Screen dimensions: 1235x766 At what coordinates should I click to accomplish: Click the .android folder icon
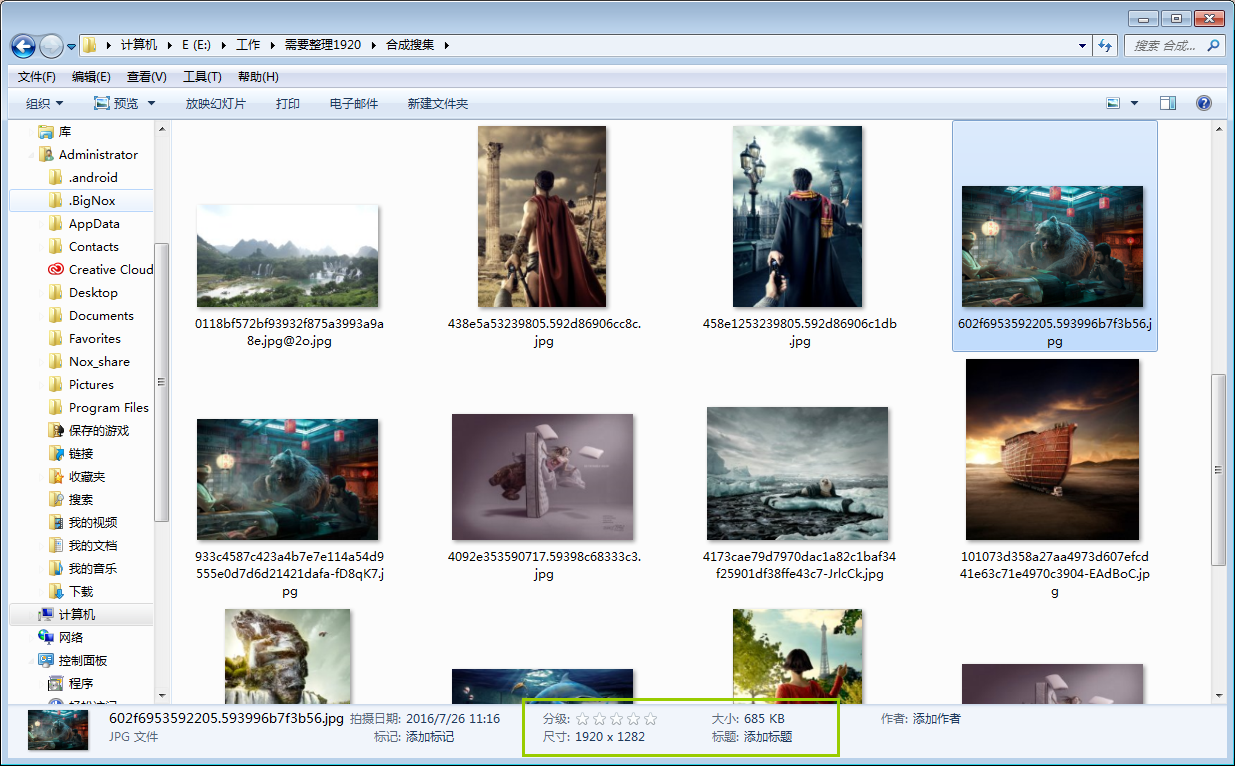[56, 177]
